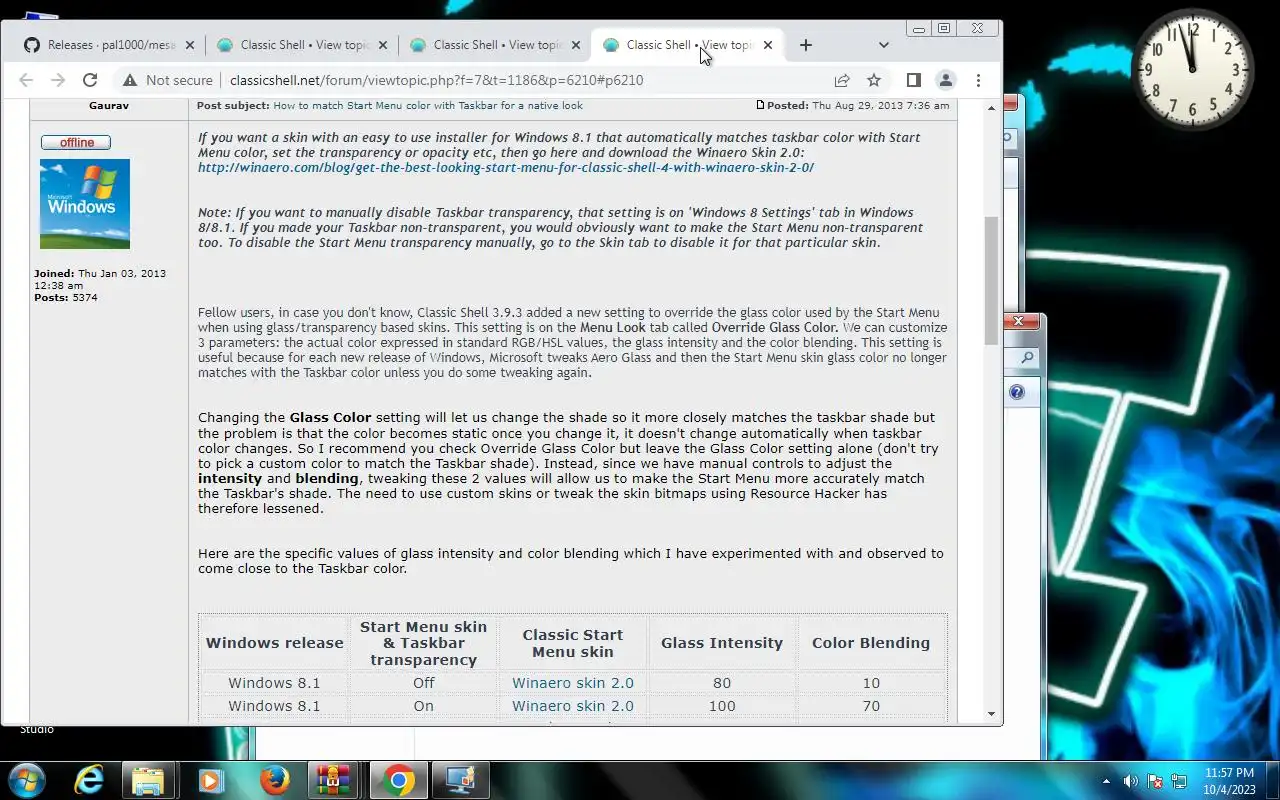Open the Chrome three-dot menu
Viewport: 1280px width, 800px height.
(x=978, y=80)
